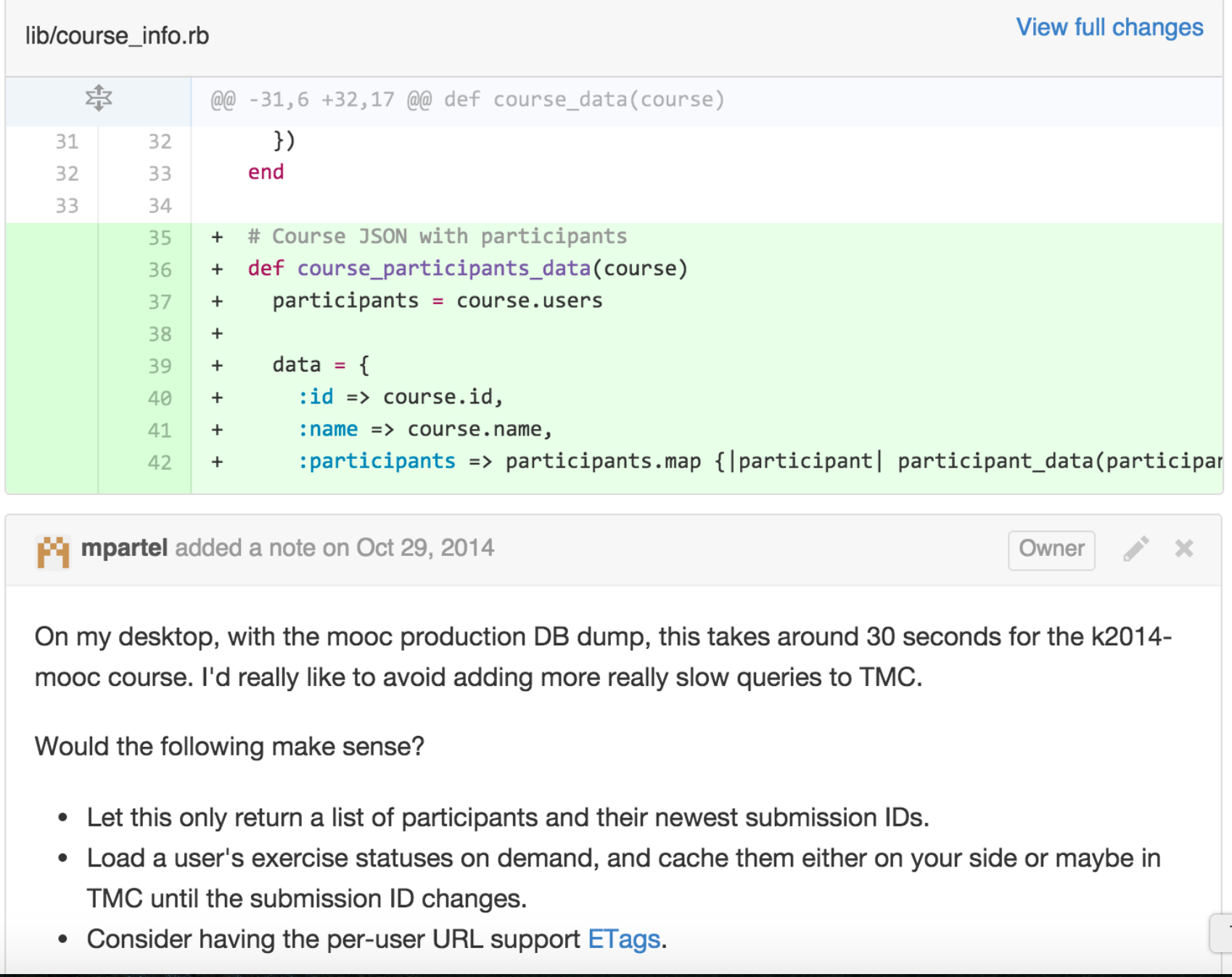Click the lib/course_info.rb file name
The height and width of the screenshot is (977, 1232).
tap(117, 36)
